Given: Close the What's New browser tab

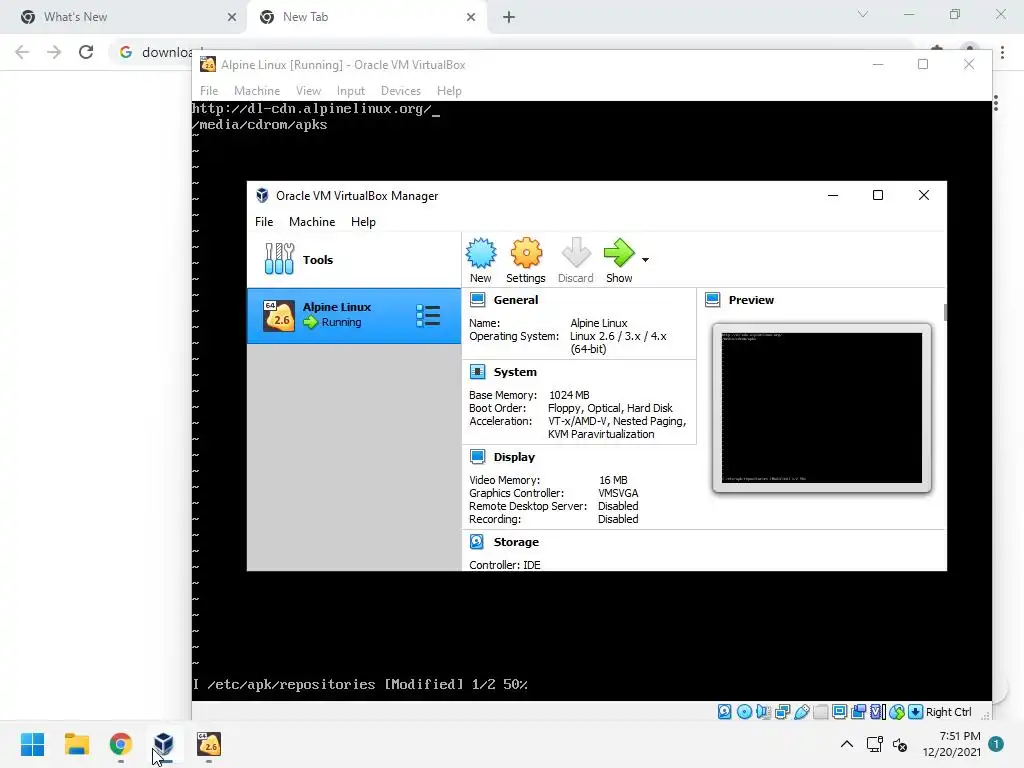Looking at the screenshot, I should [232, 17].
